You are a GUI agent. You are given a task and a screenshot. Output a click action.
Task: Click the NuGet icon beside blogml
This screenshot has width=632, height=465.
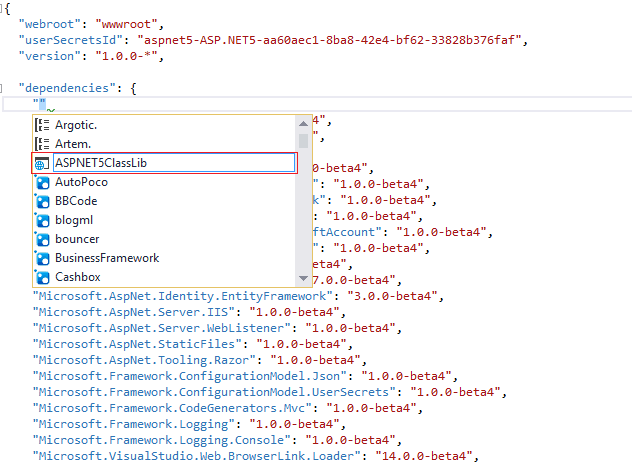tap(42, 220)
